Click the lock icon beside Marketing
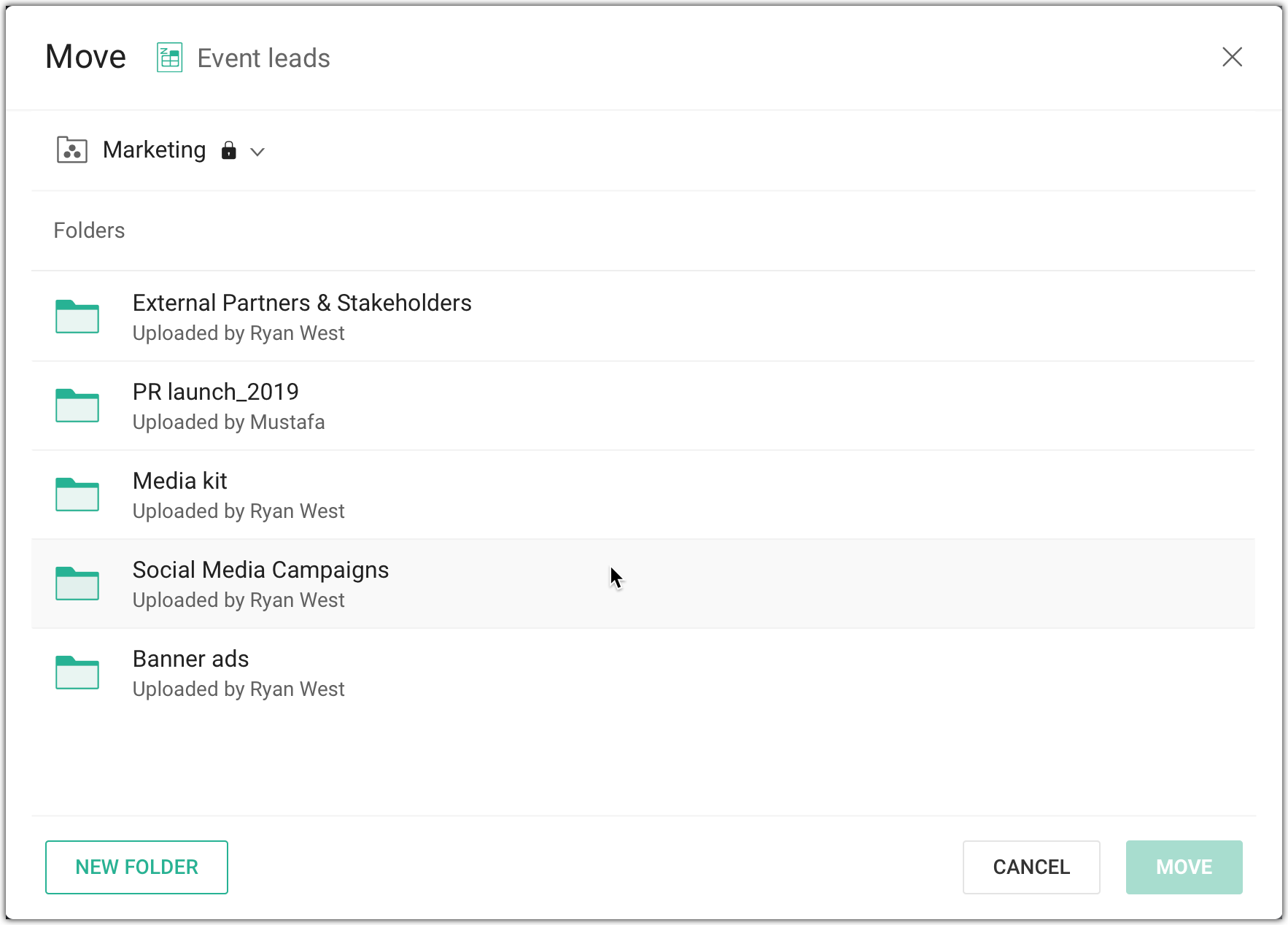 pos(229,150)
